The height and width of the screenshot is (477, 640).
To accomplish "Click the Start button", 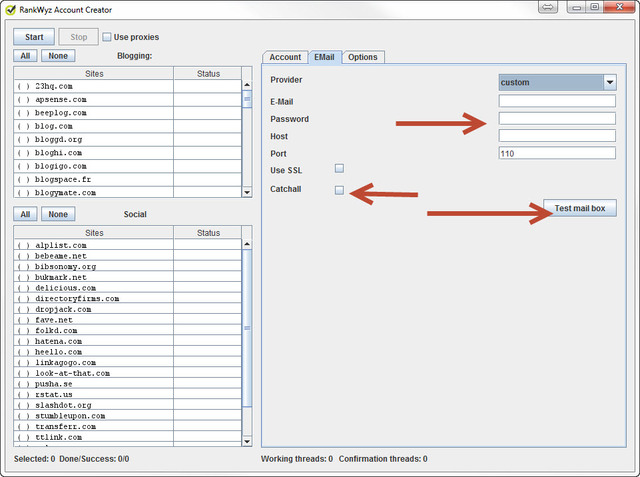I will click(34, 37).
